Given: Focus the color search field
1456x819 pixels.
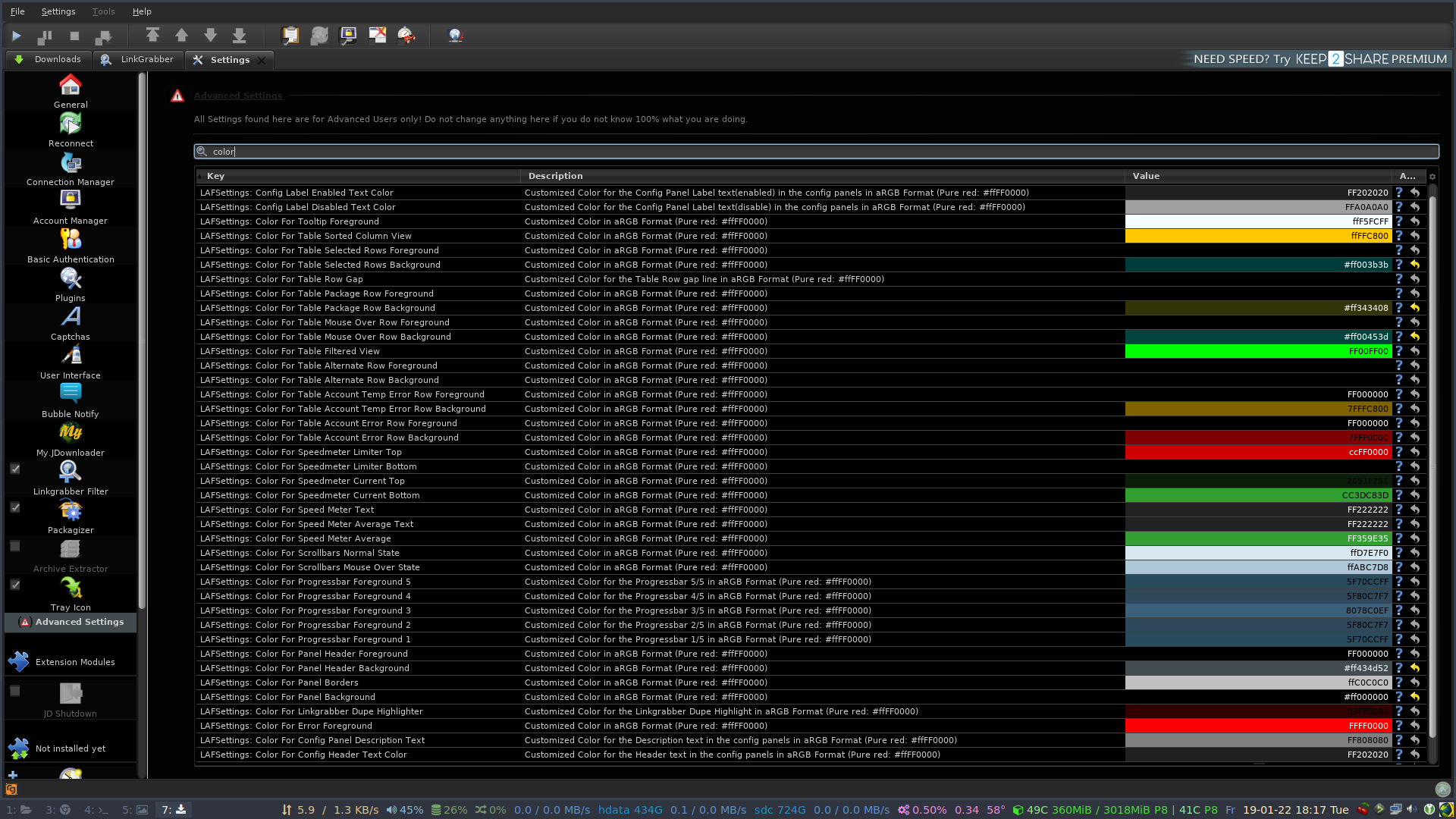Looking at the screenshot, I should click(816, 152).
